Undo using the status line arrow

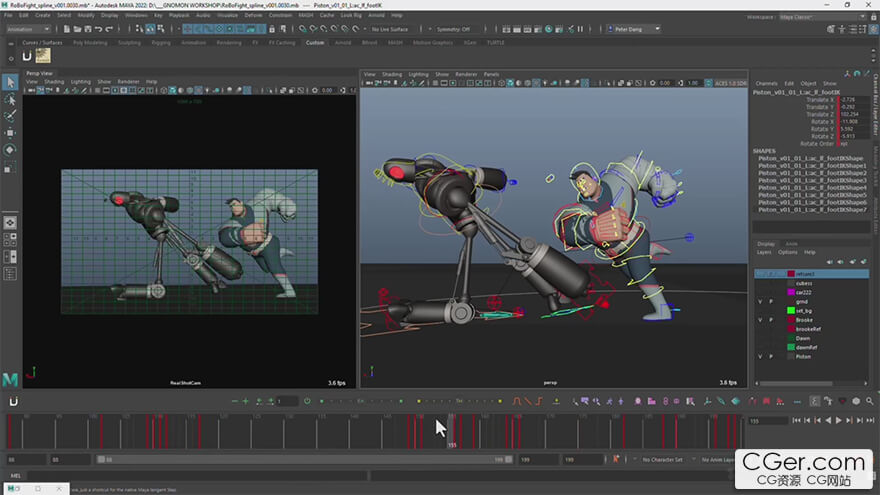pos(98,29)
